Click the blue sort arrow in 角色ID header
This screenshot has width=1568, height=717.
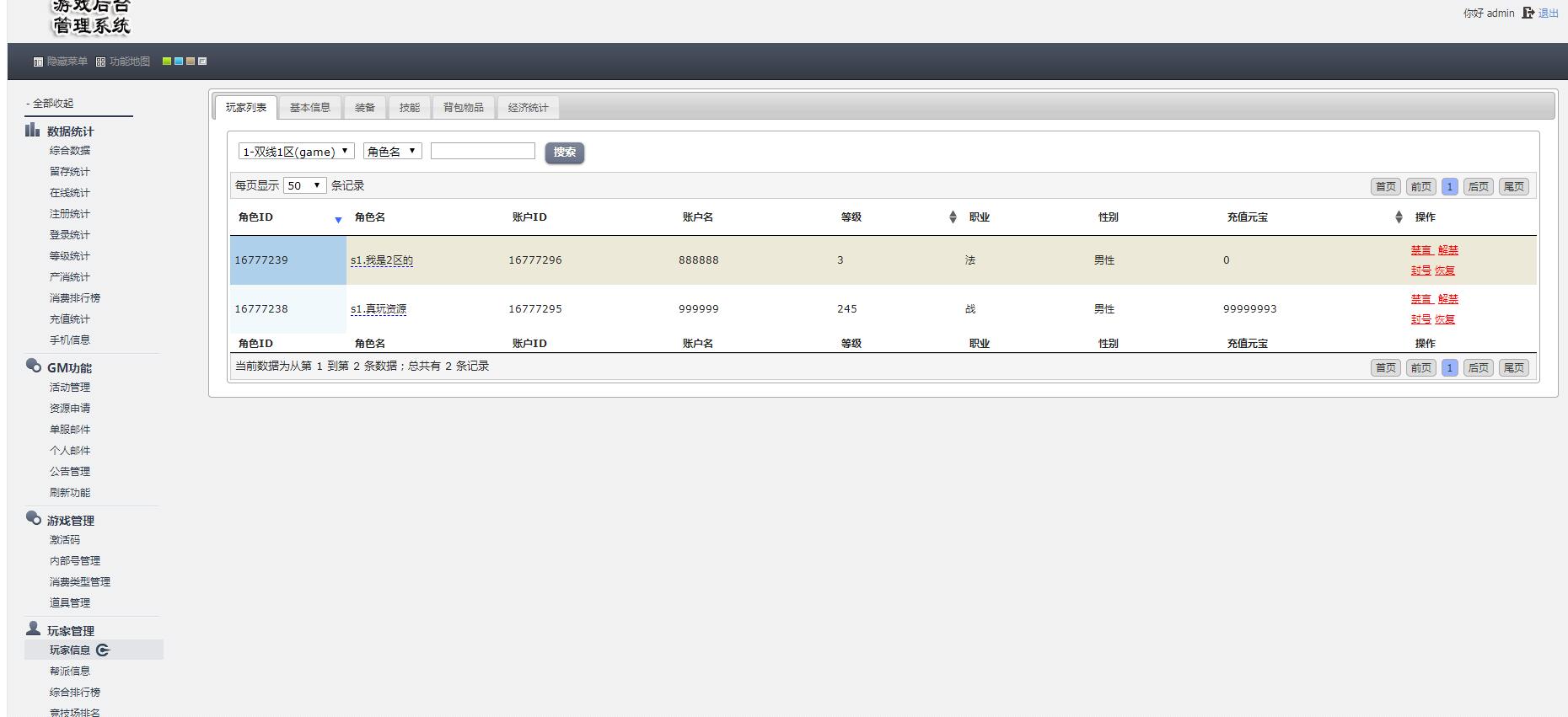(x=338, y=220)
